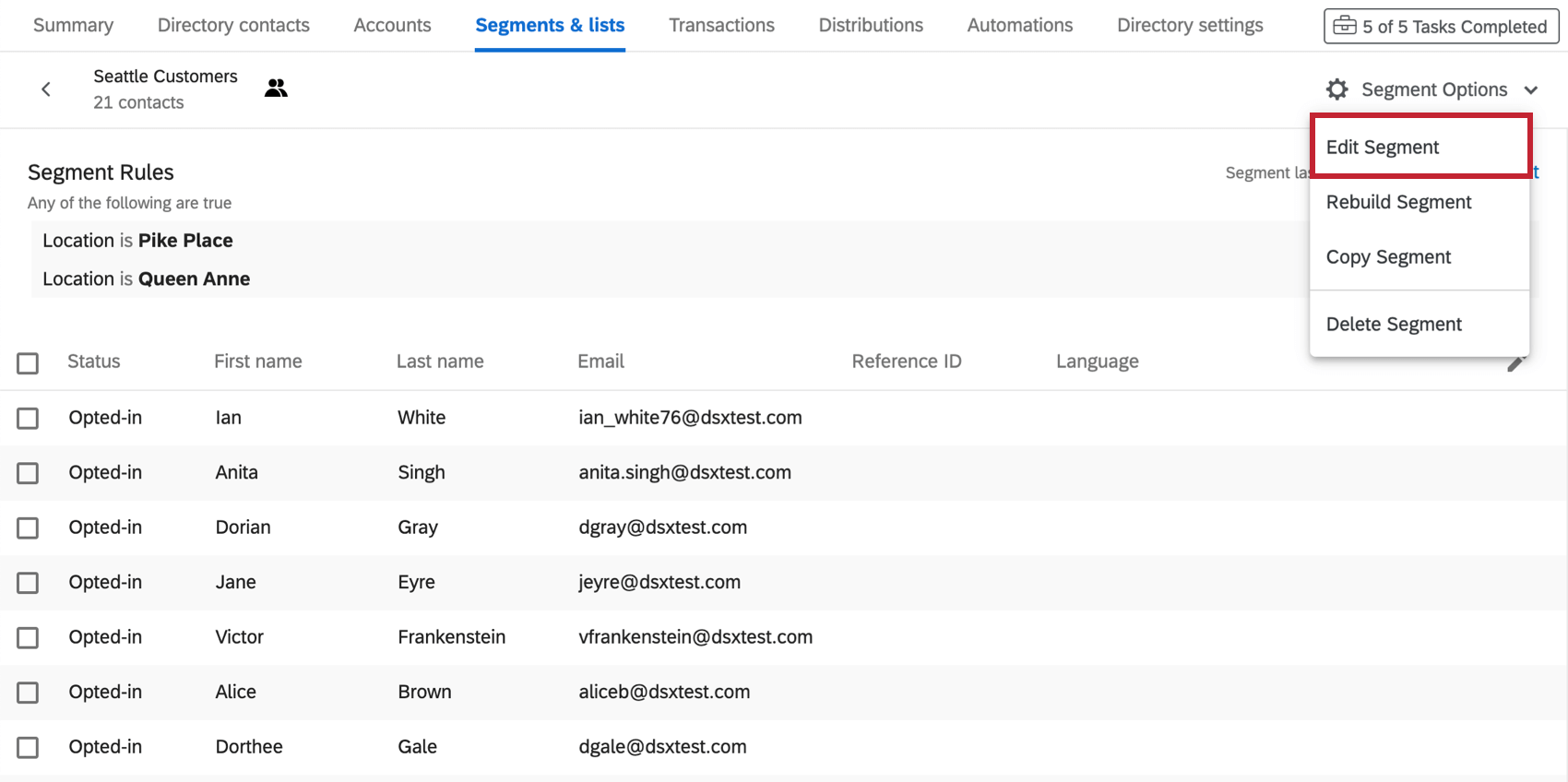
Task: Select the Dorian Gray row checkbox
Action: 28,527
